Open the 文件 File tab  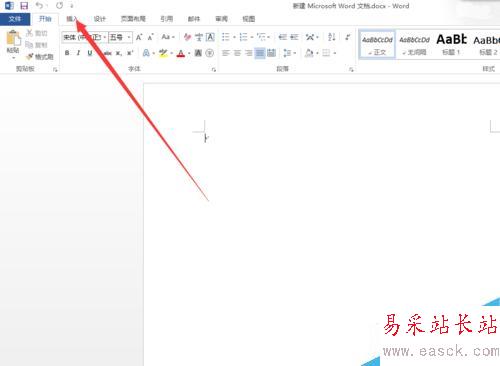pos(15,19)
